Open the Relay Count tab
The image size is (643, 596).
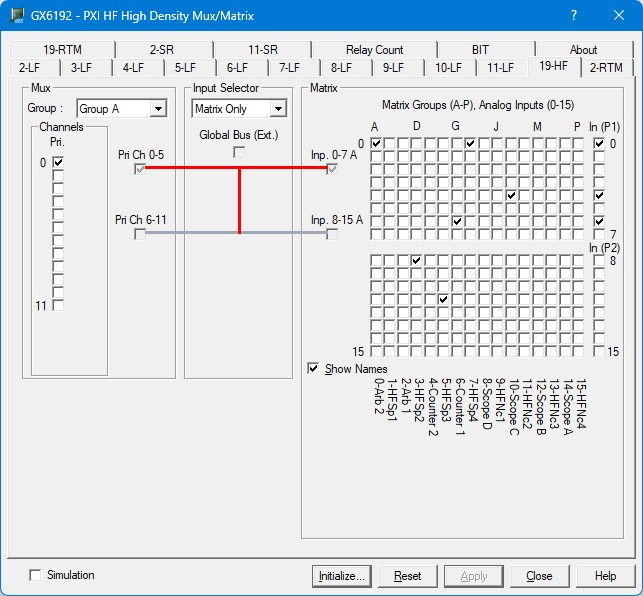[x=374, y=49]
